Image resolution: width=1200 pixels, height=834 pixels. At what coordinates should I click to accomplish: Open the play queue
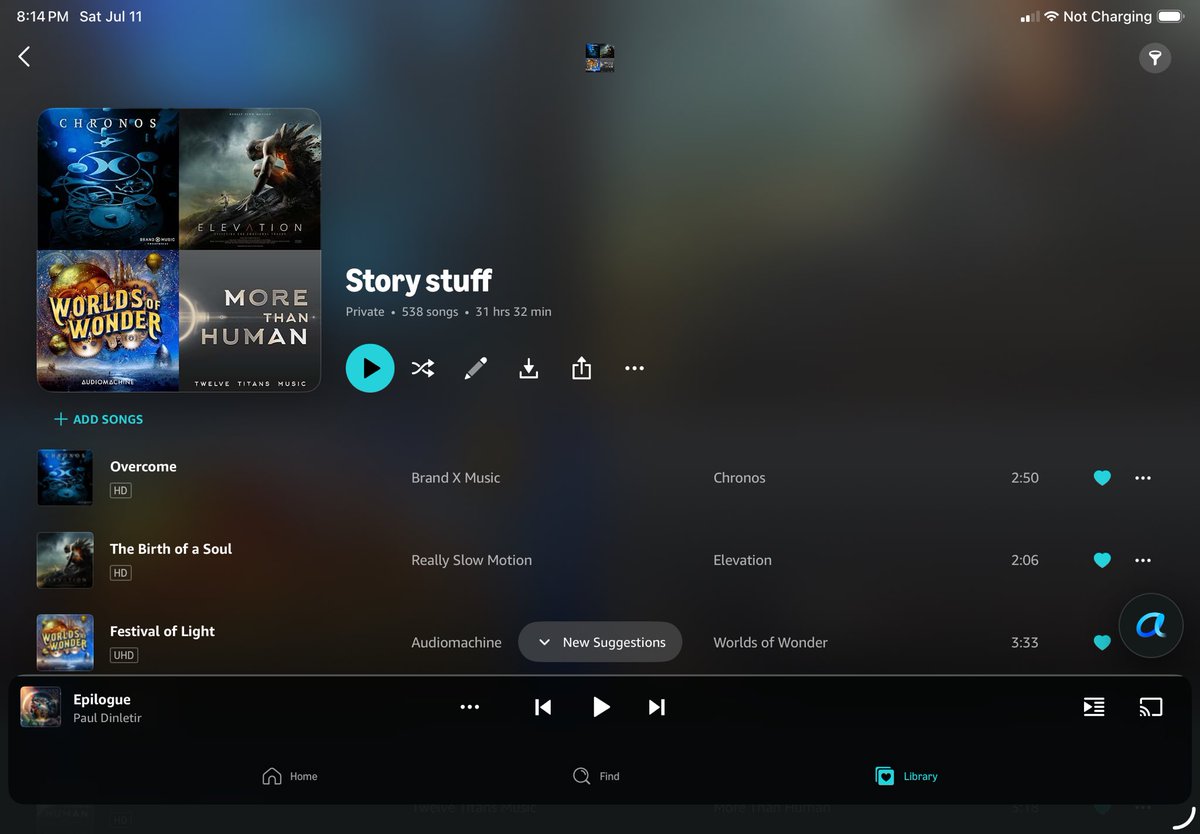point(1094,707)
